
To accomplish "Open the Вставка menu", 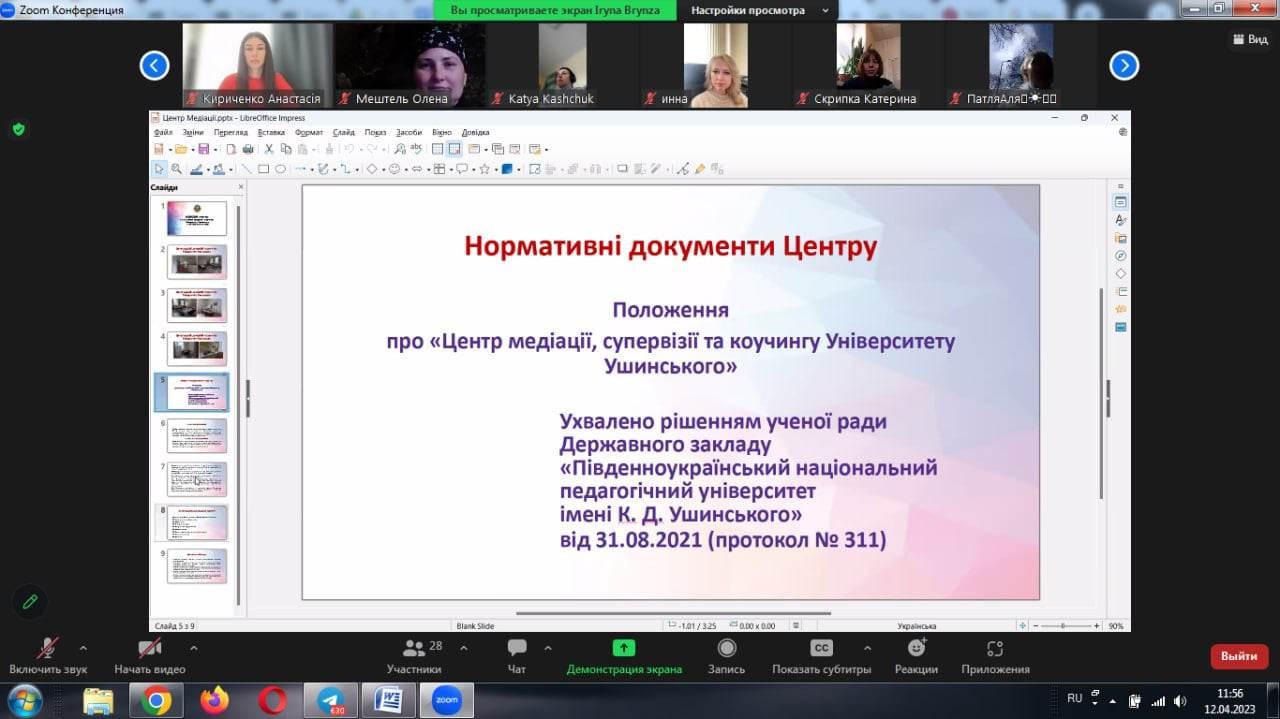I will (271, 132).
